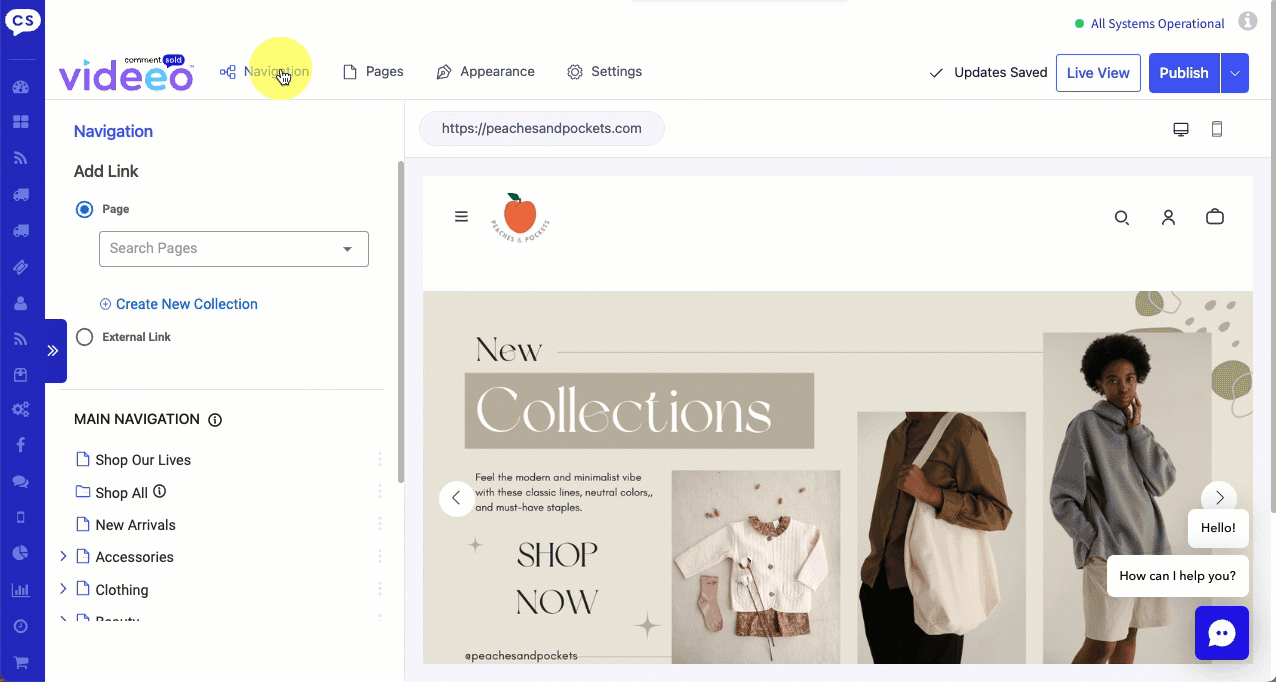Open search icon in store preview
Screen dimensions: 1276x682
tap(1122, 217)
